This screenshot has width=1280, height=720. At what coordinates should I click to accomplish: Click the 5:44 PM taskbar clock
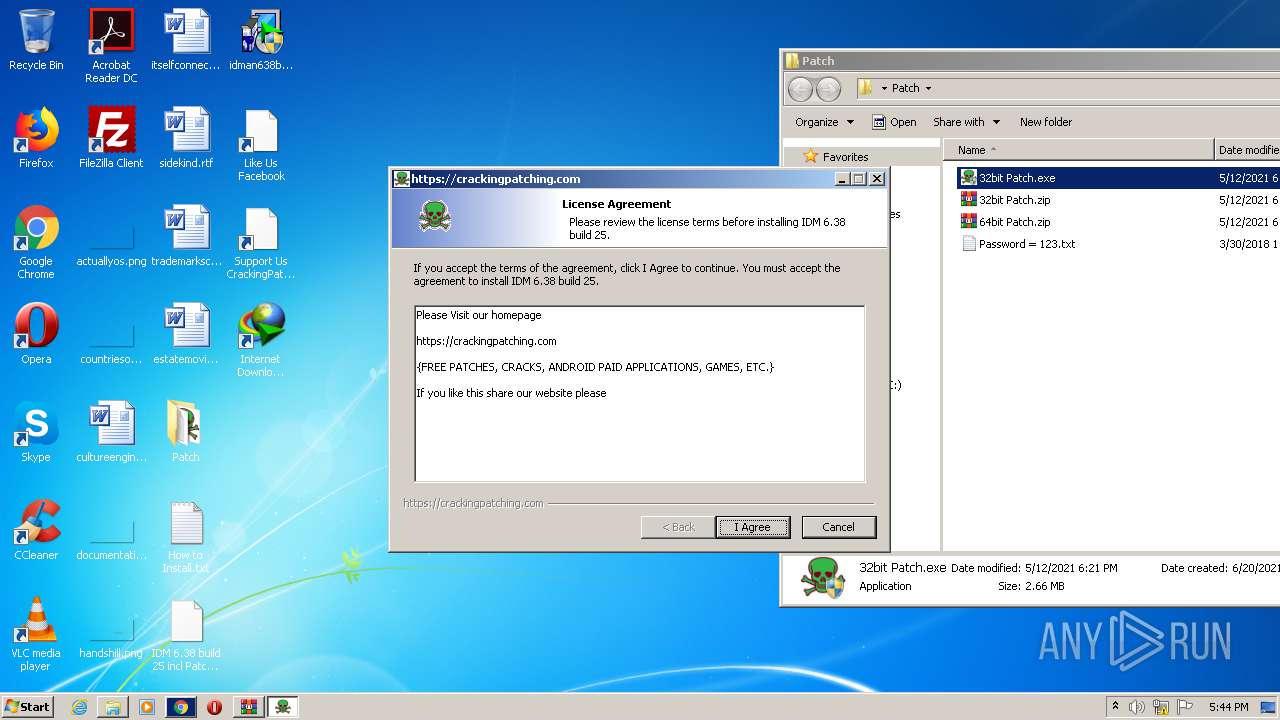coord(1228,707)
